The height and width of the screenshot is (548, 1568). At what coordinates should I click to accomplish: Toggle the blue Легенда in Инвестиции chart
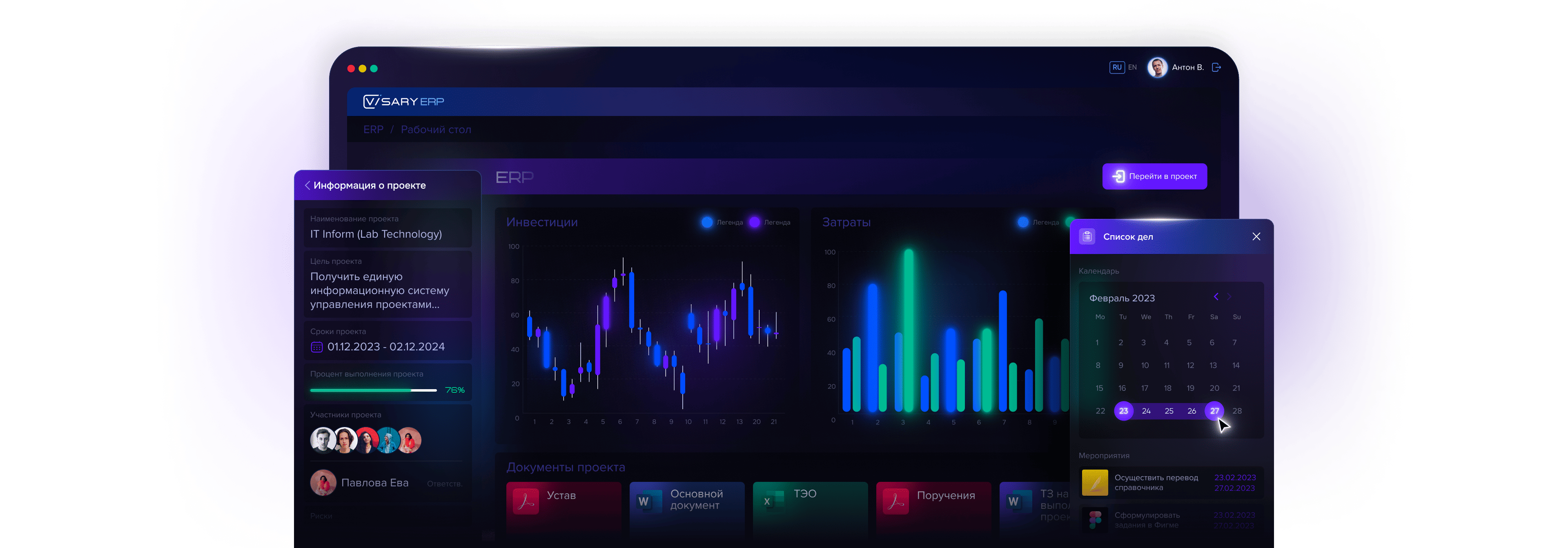click(x=707, y=222)
